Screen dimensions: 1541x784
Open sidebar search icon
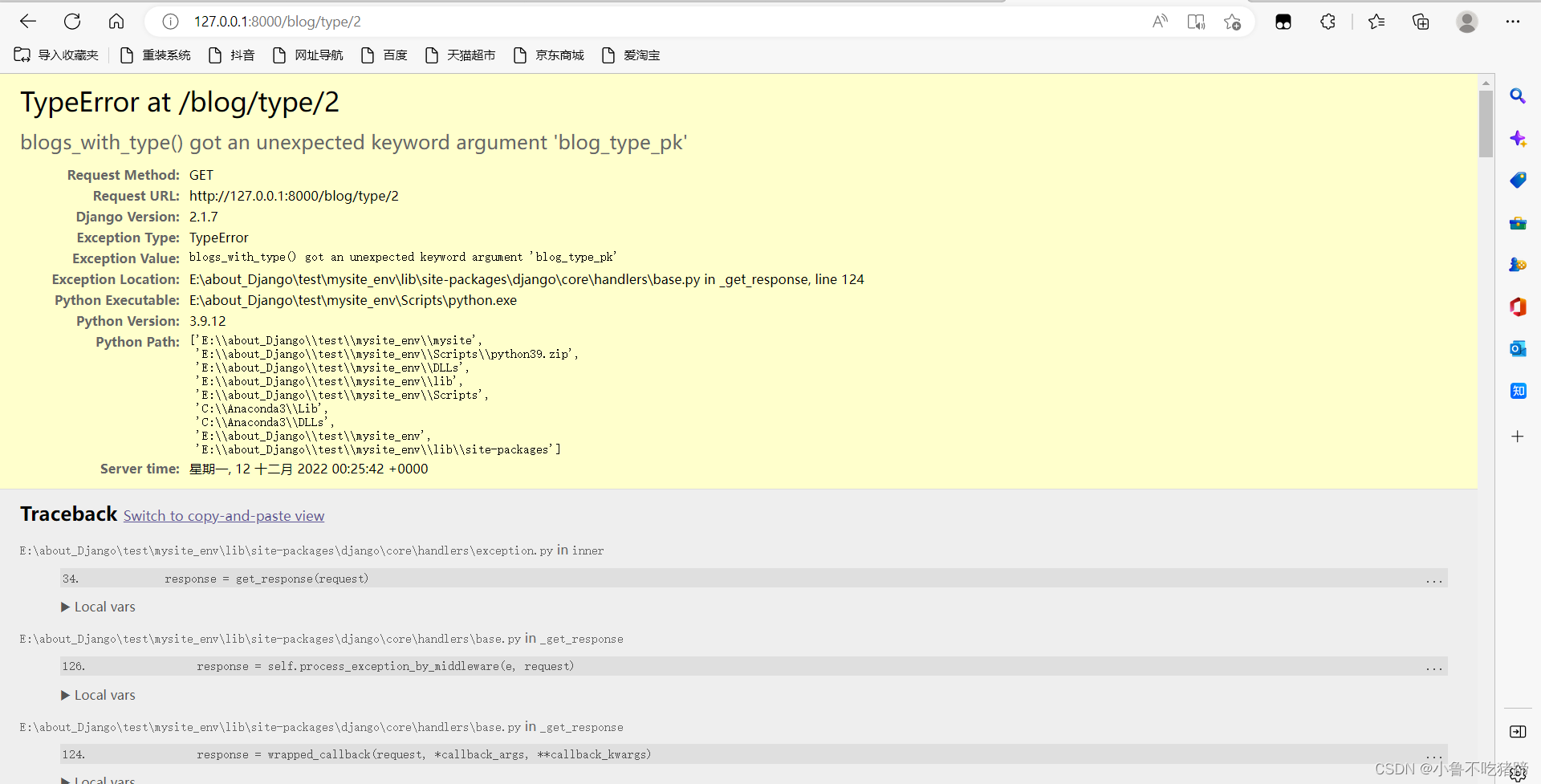point(1518,96)
